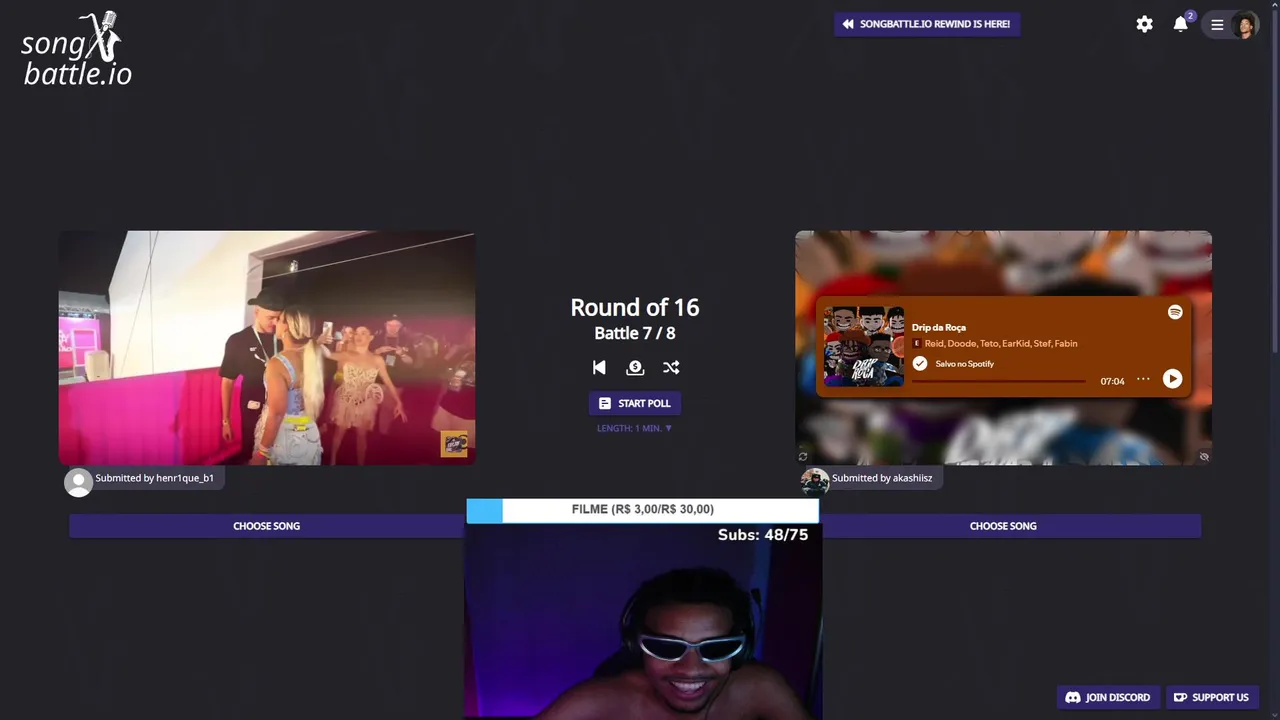
Task: Open the settings gear icon
Action: pyautogui.click(x=1144, y=24)
